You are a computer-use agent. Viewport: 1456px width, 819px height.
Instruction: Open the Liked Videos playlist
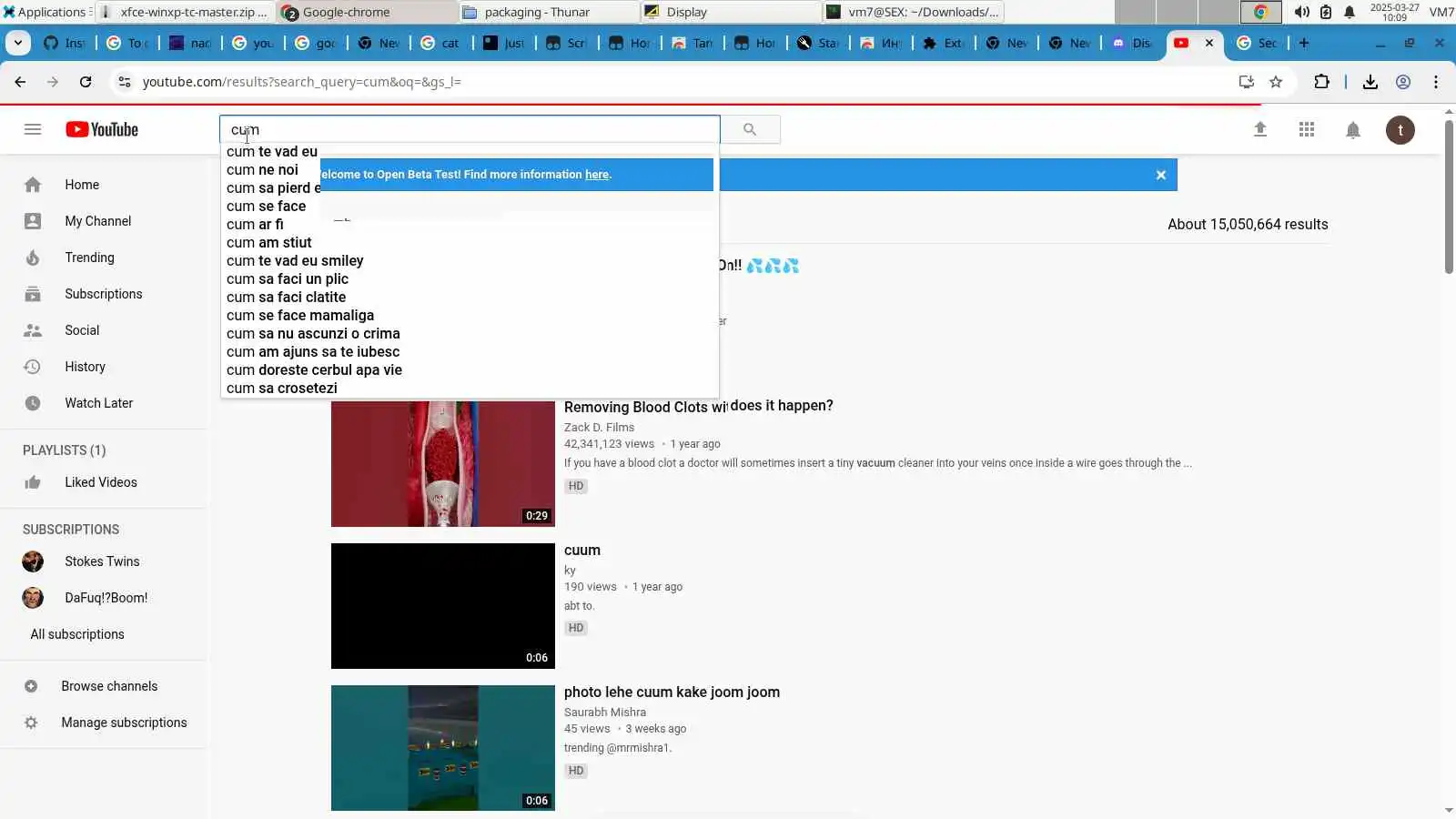click(x=104, y=482)
